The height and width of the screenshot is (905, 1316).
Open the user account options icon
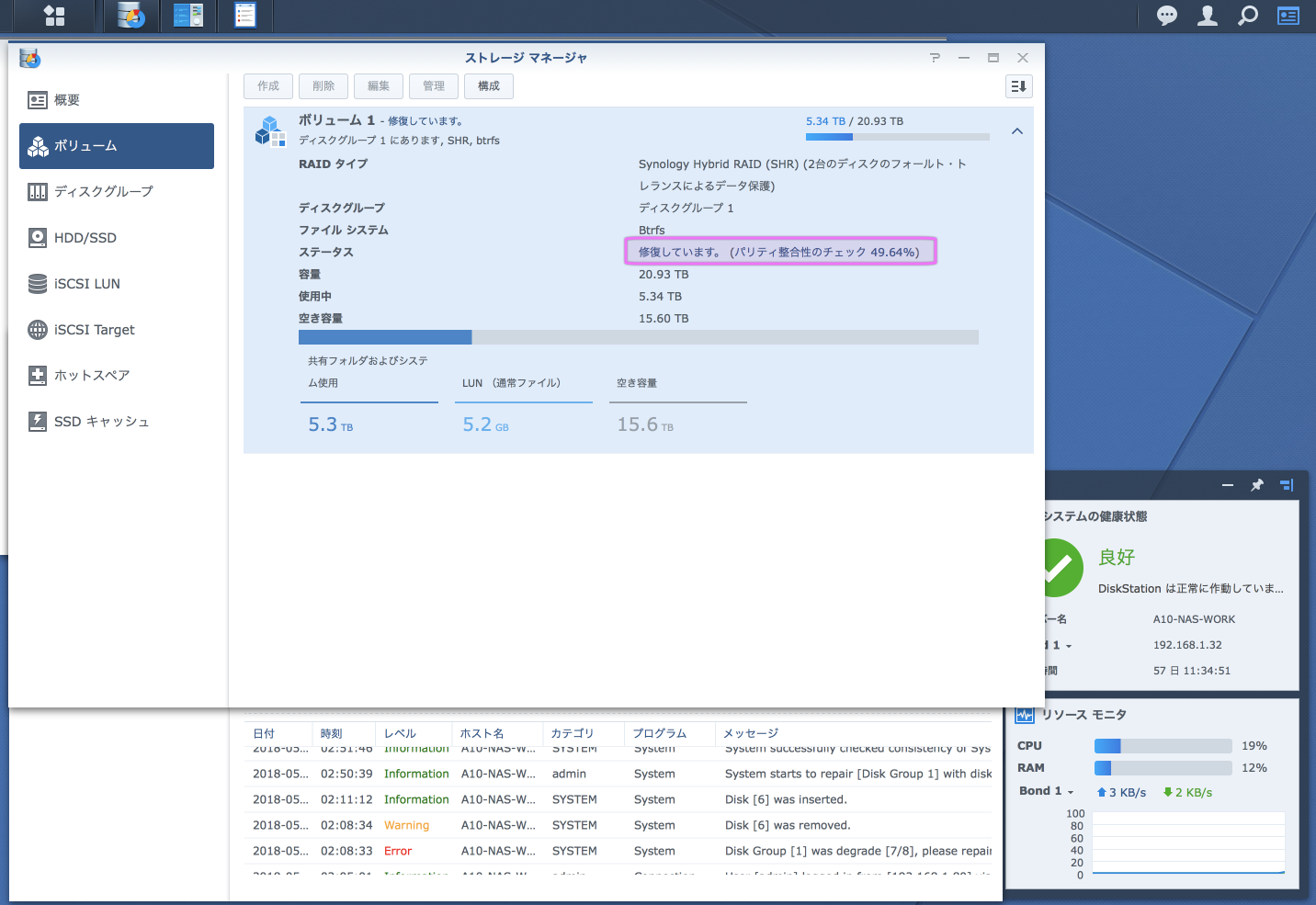pos(1207,16)
